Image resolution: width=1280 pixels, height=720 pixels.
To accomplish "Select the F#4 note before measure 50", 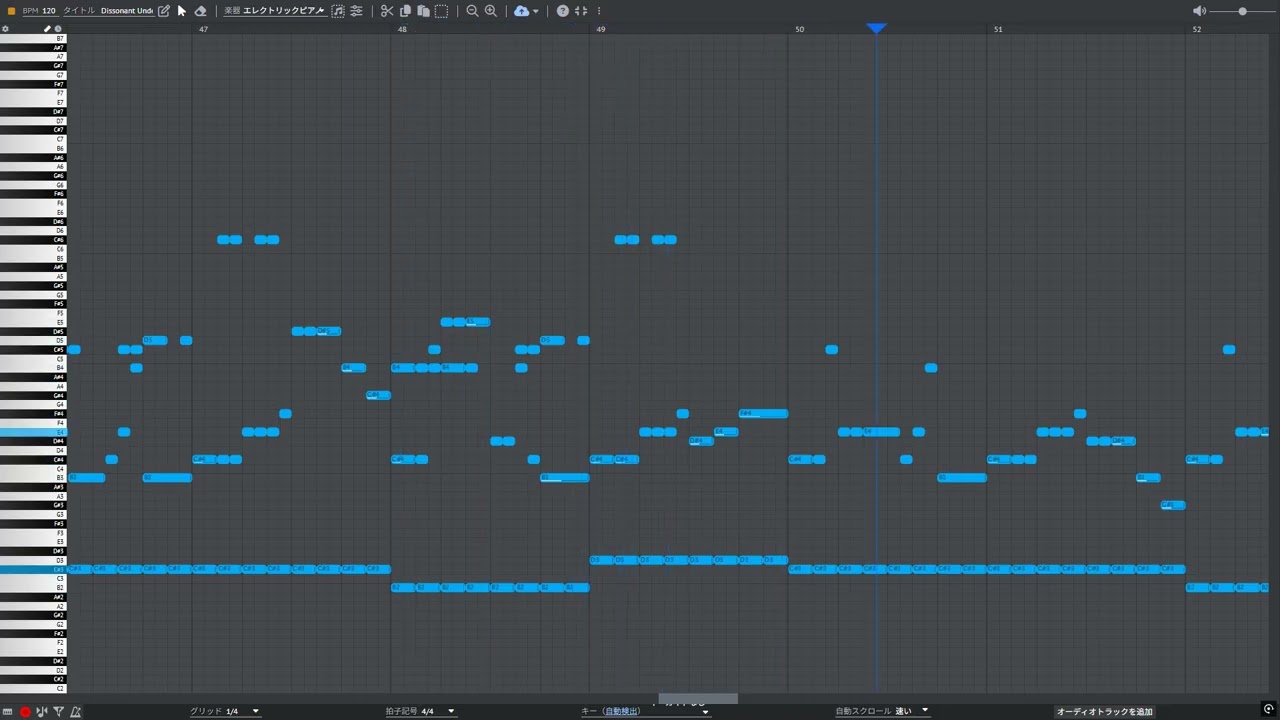I will point(763,413).
